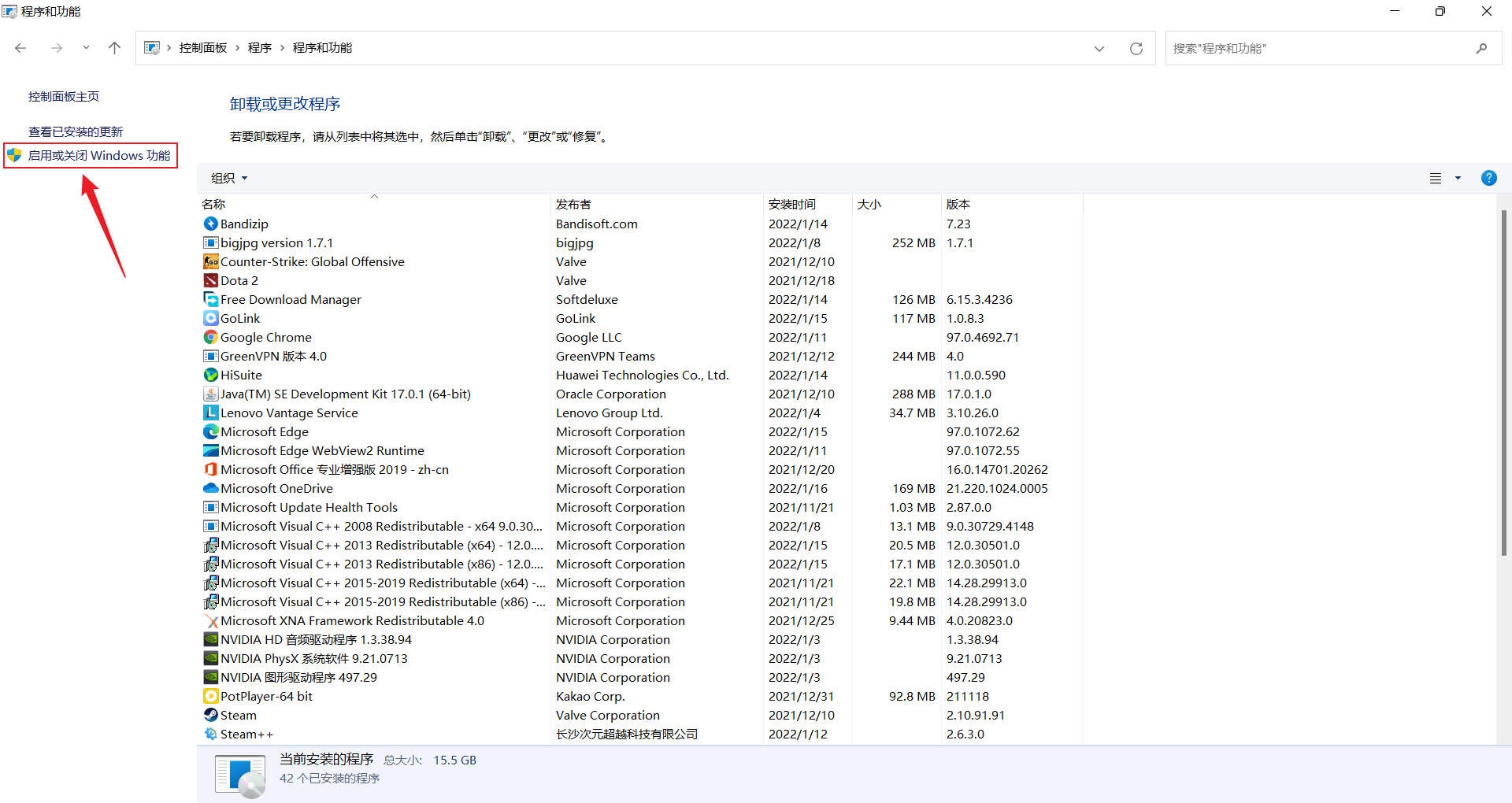This screenshot has height=803, width=1512.
Task: Click publisher 长沙次元超越科技有限公司
Action: 627,734
